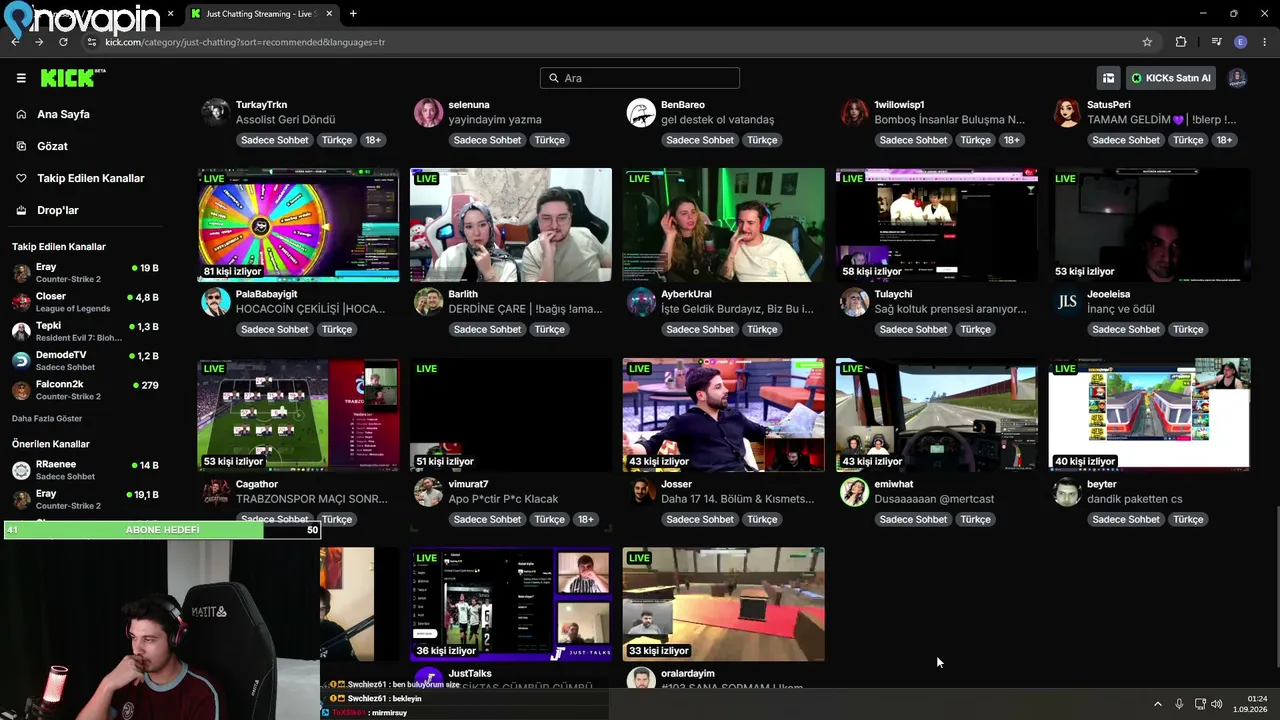This screenshot has width=1280, height=720.
Task: Open selenuna's channel avatar
Action: [x=428, y=111]
